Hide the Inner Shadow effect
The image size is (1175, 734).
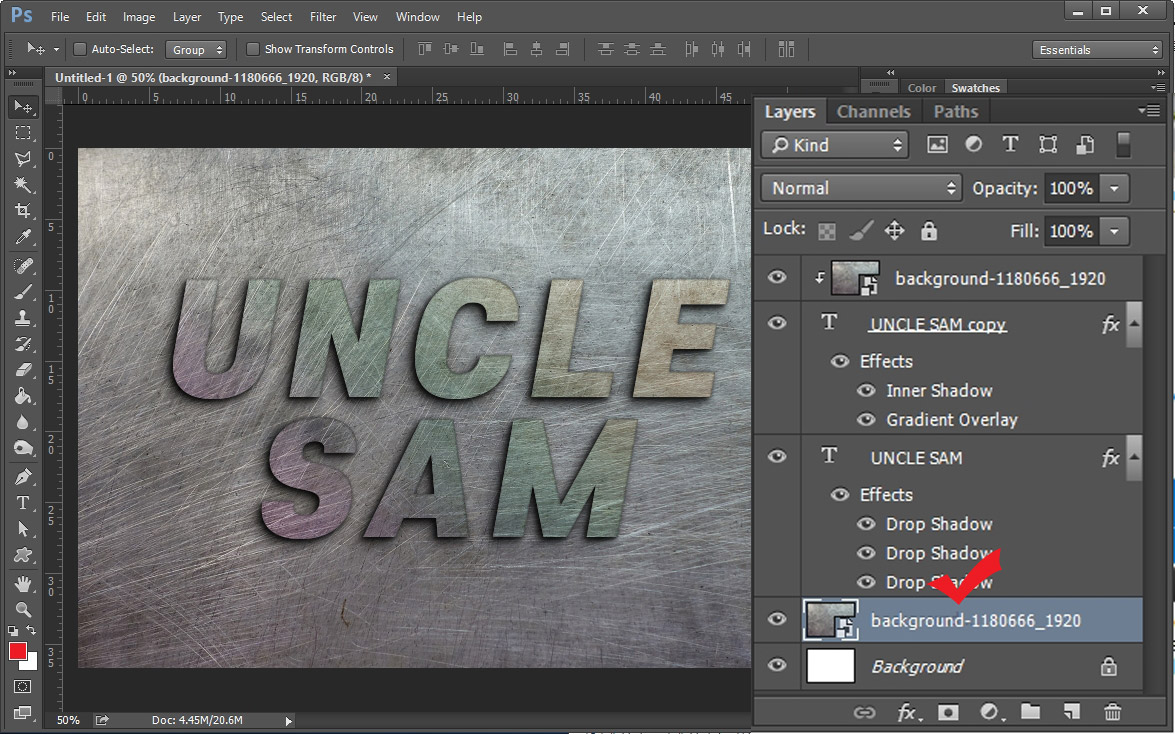[x=866, y=391]
